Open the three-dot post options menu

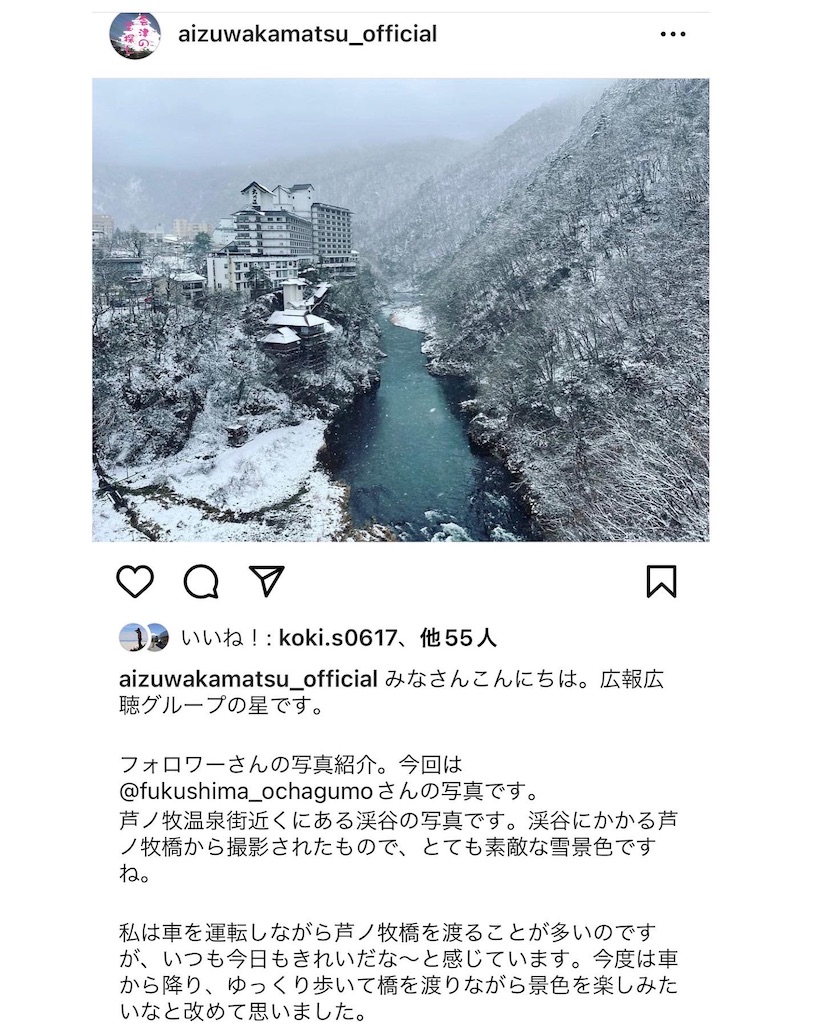[673, 34]
